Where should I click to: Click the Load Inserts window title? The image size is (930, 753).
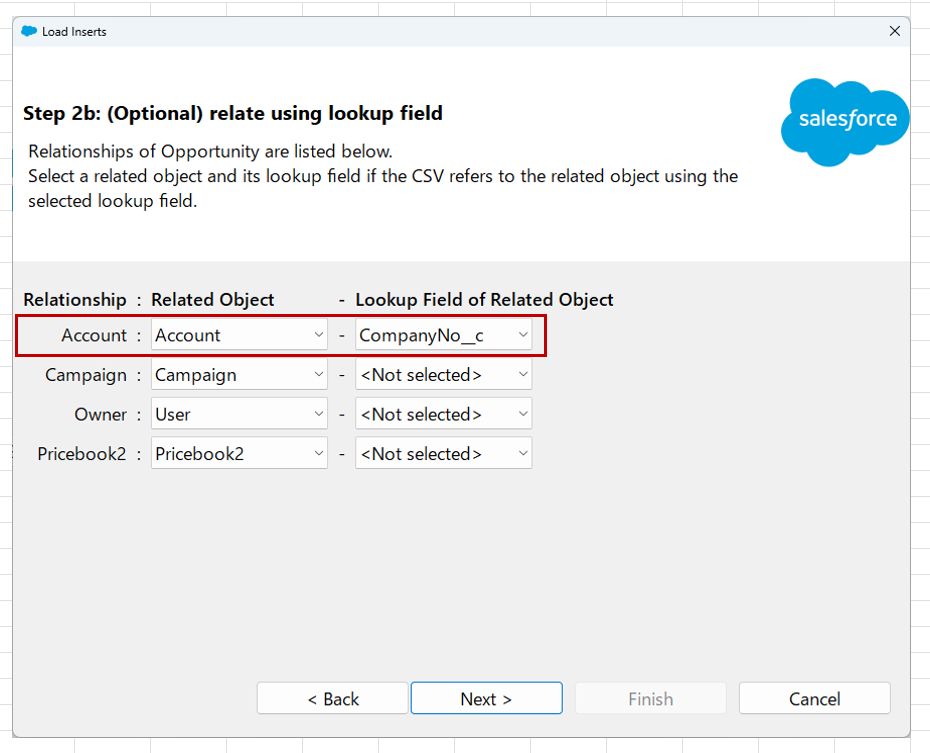pyautogui.click(x=74, y=32)
